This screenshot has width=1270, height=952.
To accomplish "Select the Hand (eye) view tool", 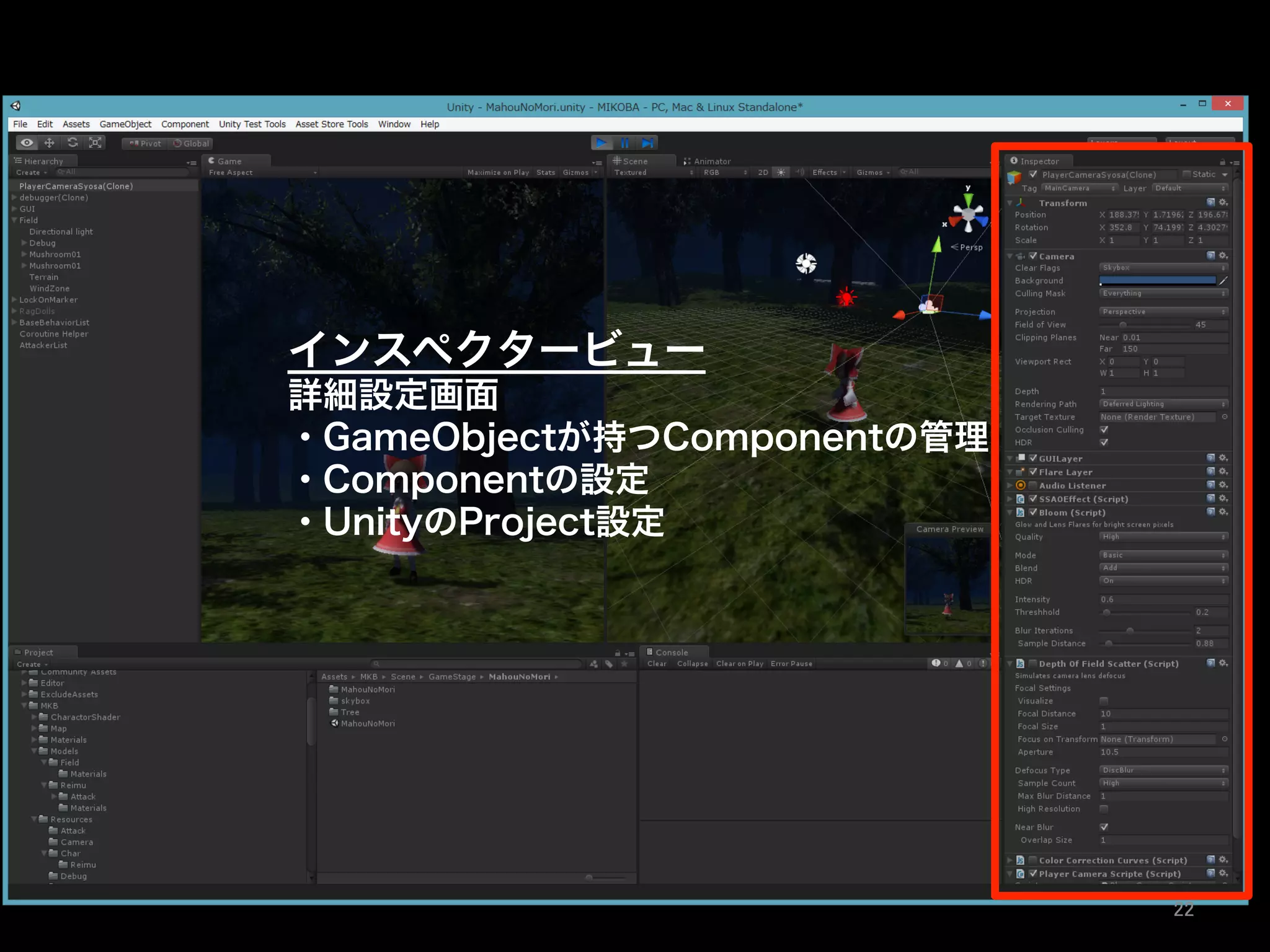I will tap(27, 143).
